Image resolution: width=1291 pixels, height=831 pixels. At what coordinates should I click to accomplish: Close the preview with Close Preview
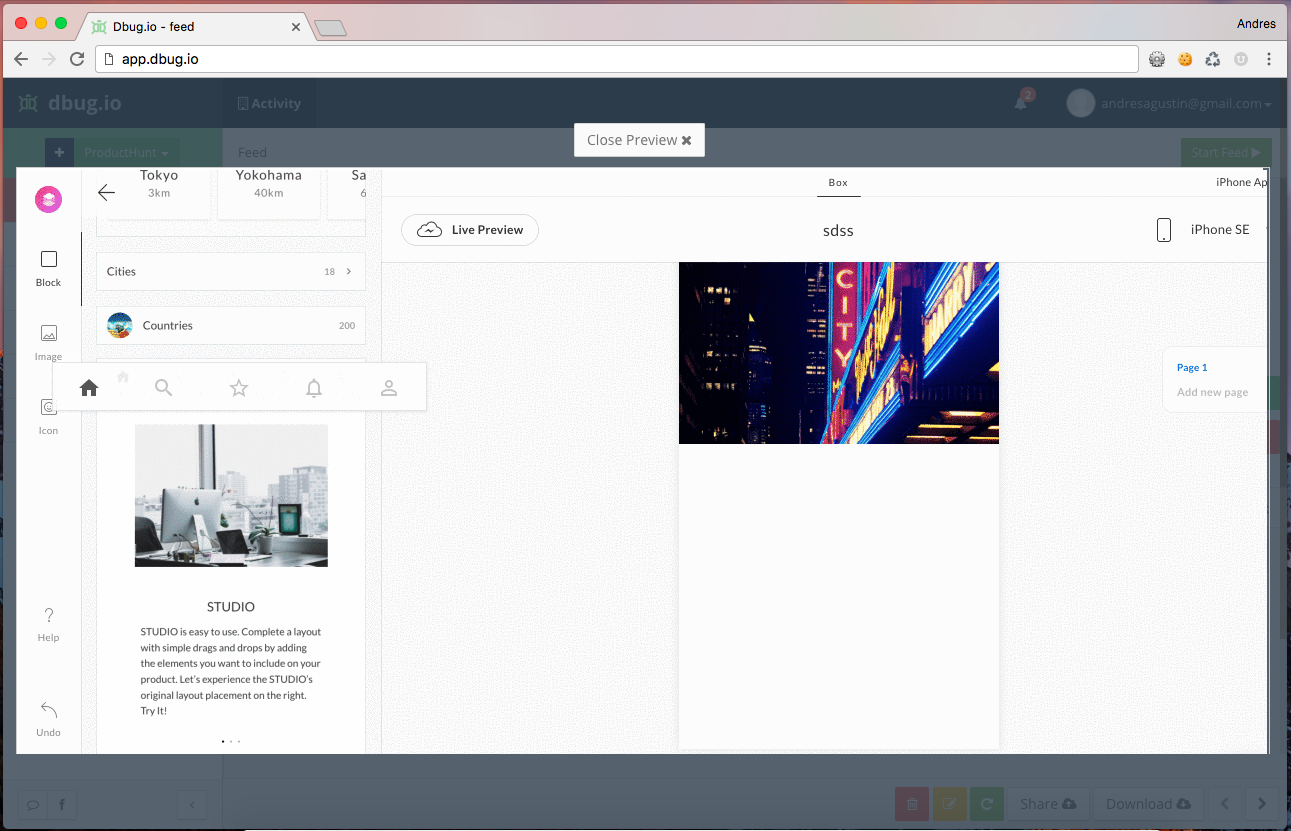point(639,140)
